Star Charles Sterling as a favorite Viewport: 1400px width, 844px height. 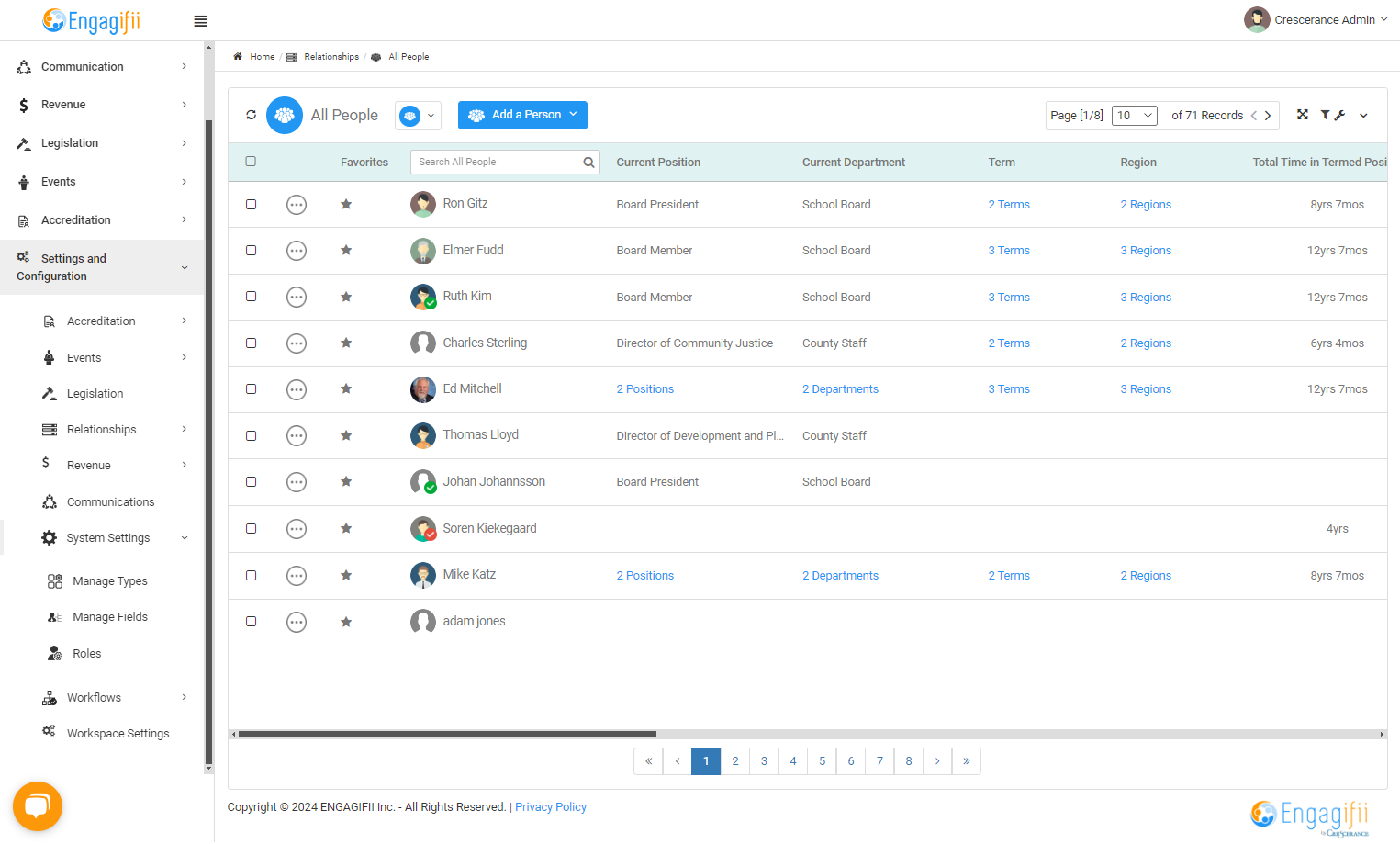[346, 343]
